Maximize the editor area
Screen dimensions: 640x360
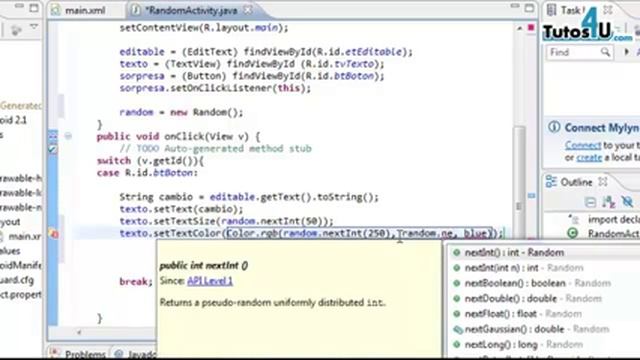(529, 8)
